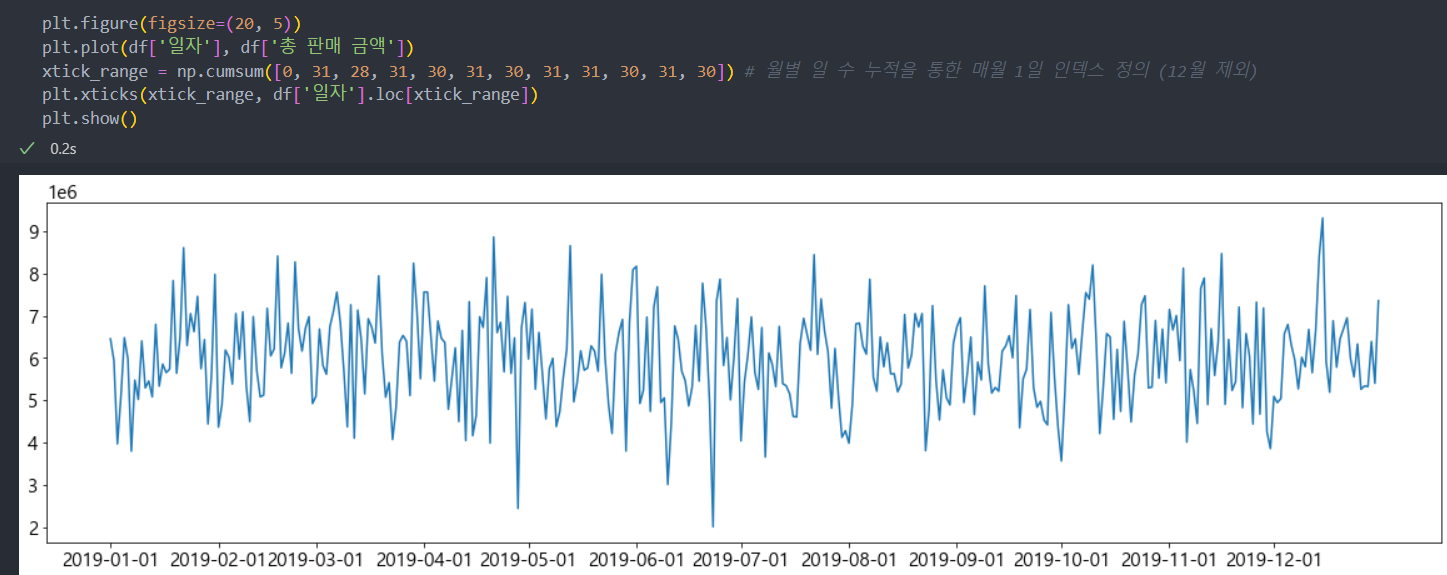The image size is (1447, 575).
Task: Click the y-axis label 9
Action: [32, 231]
